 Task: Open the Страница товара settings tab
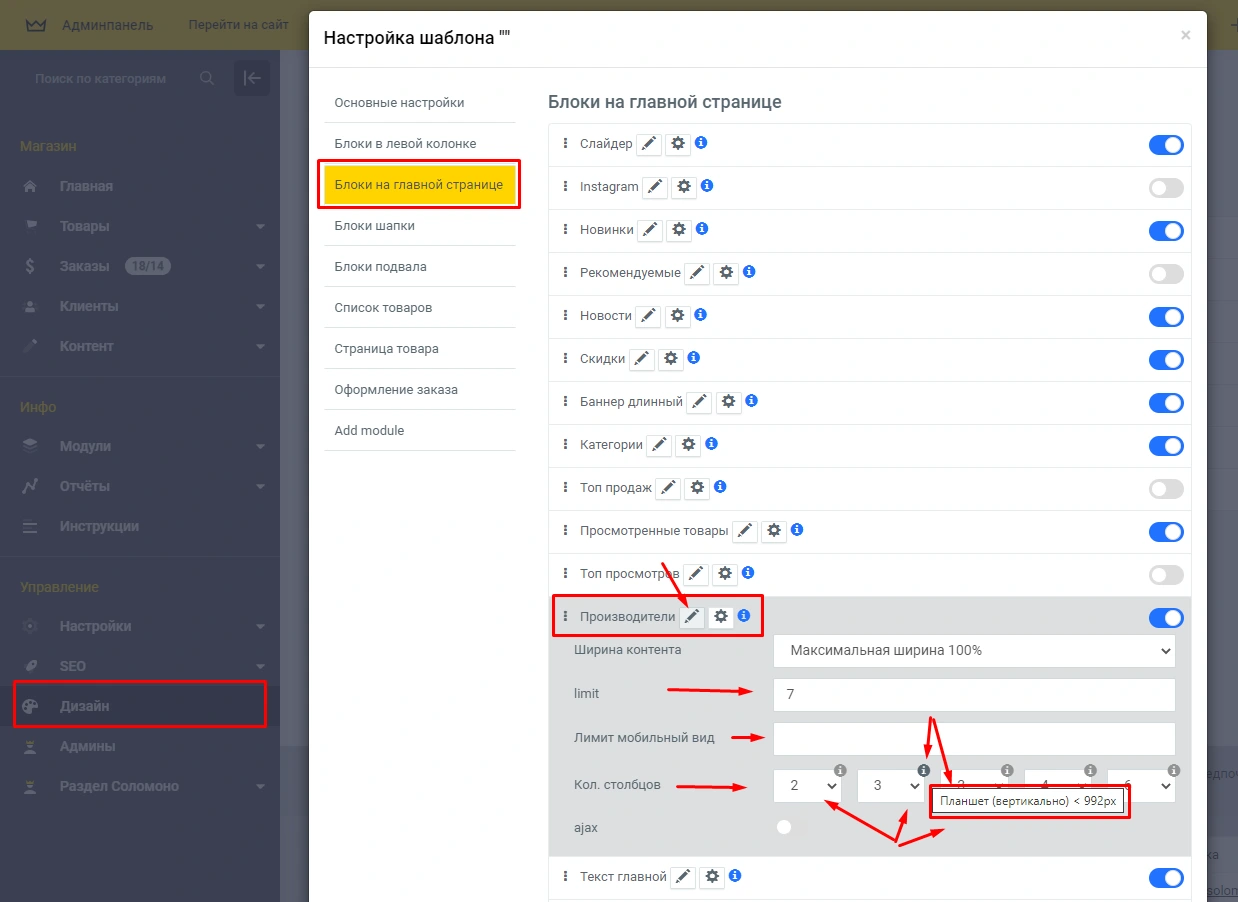point(386,349)
